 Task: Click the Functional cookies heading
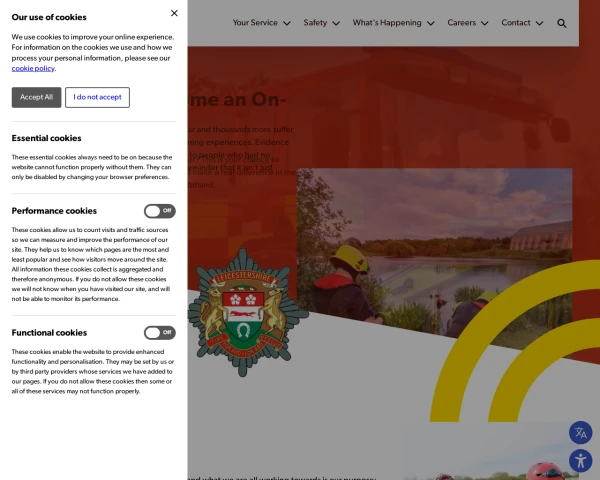point(49,333)
